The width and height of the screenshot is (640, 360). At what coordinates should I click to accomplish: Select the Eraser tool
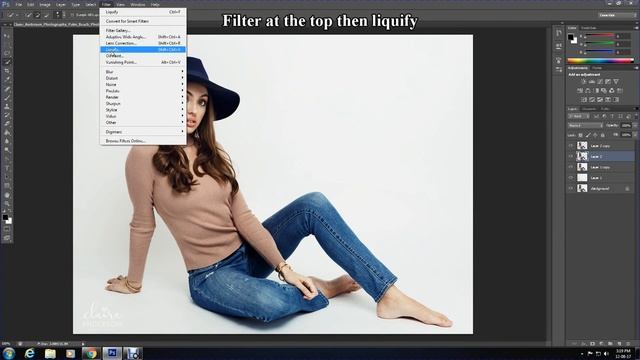(7, 124)
